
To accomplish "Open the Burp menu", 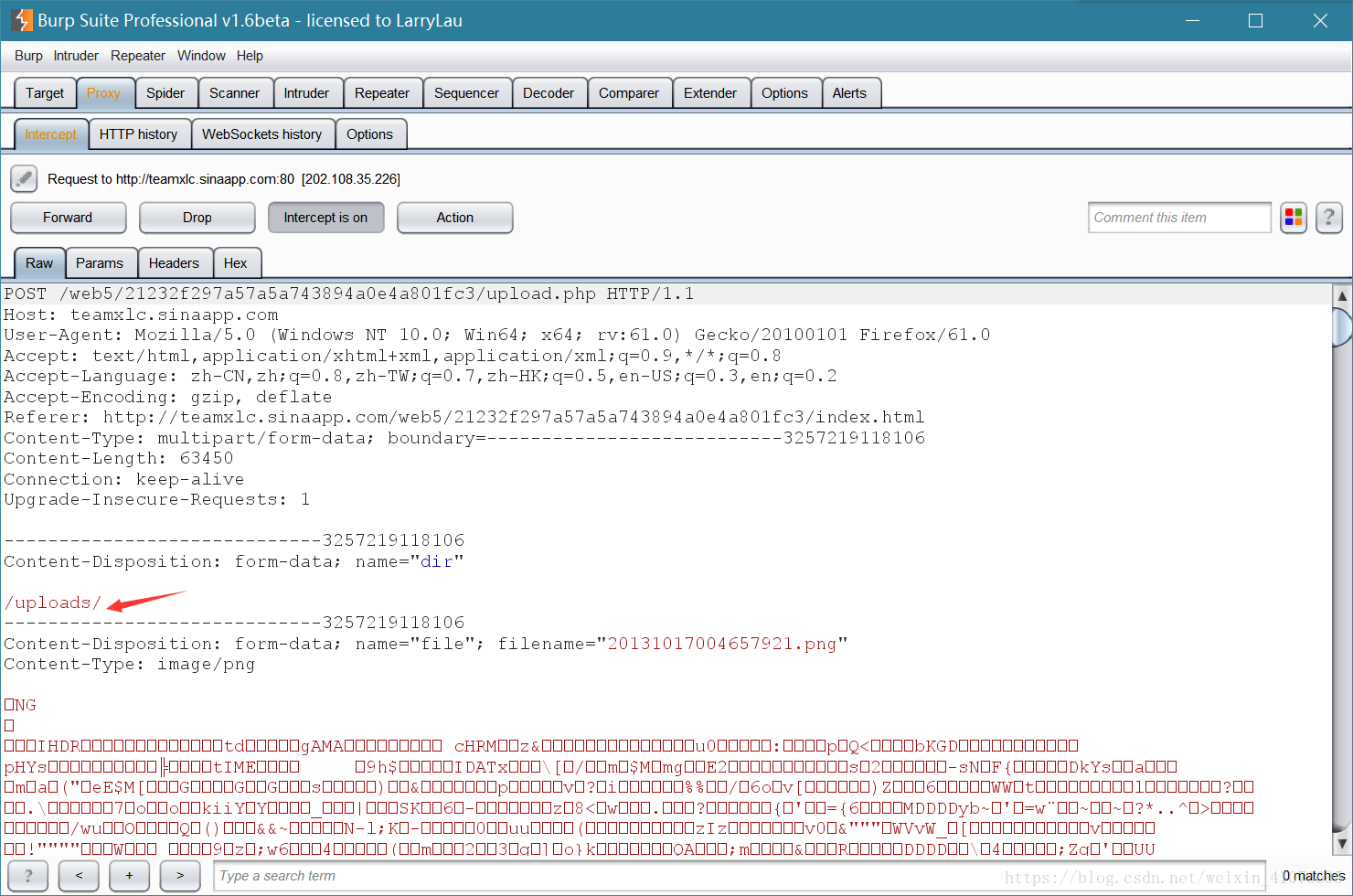I will [28, 56].
